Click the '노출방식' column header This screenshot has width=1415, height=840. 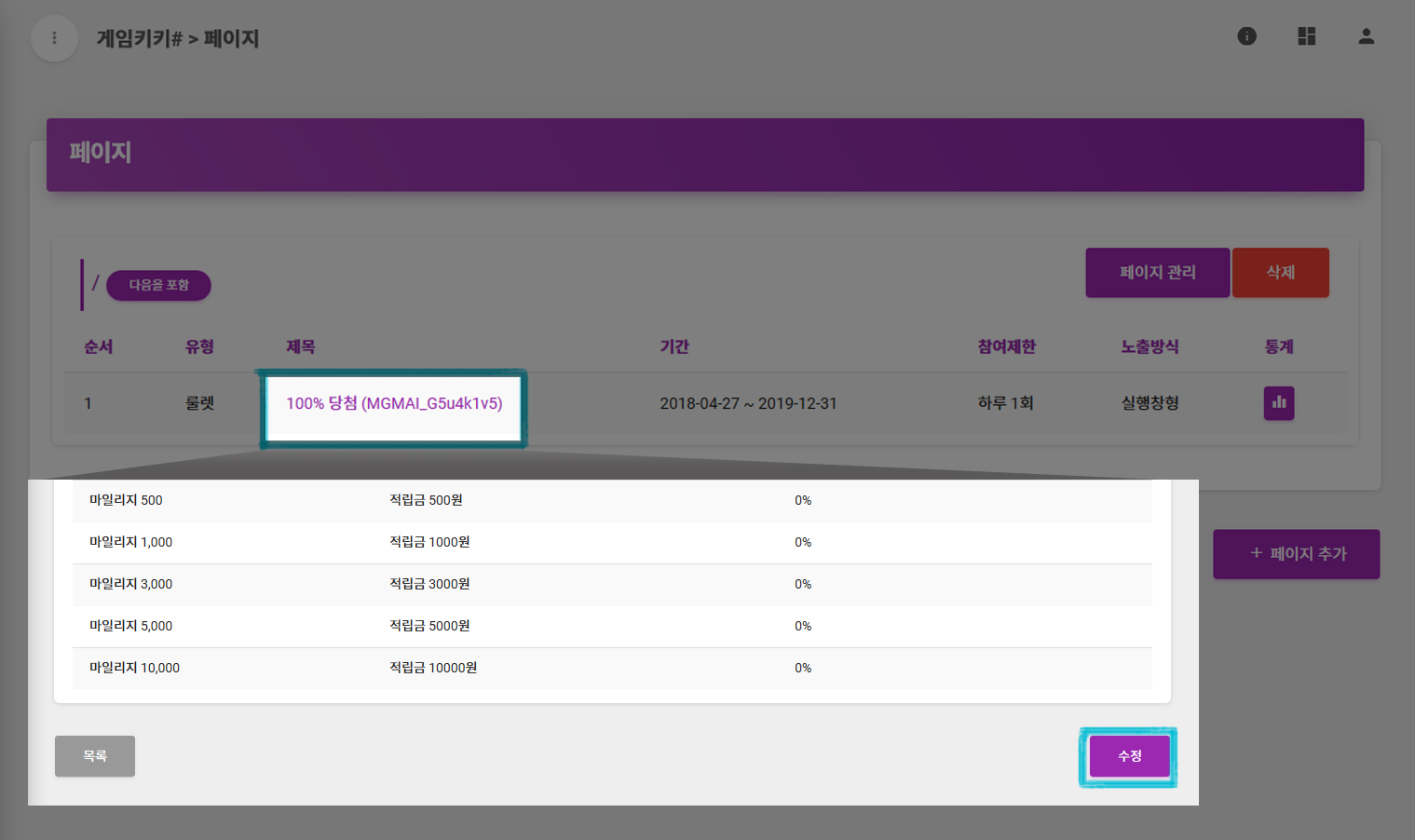[x=1150, y=346]
